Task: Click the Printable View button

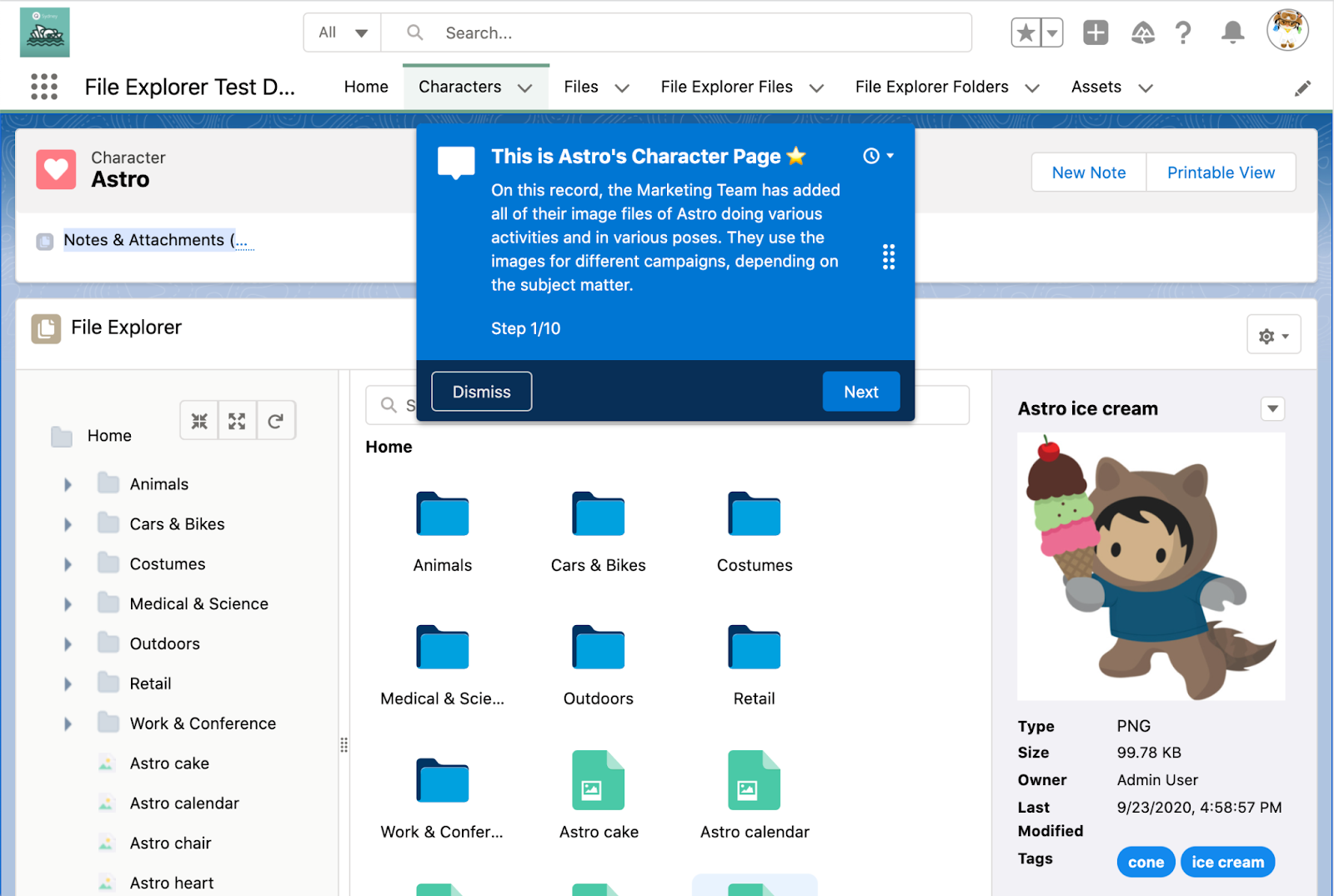Action: click(1221, 173)
